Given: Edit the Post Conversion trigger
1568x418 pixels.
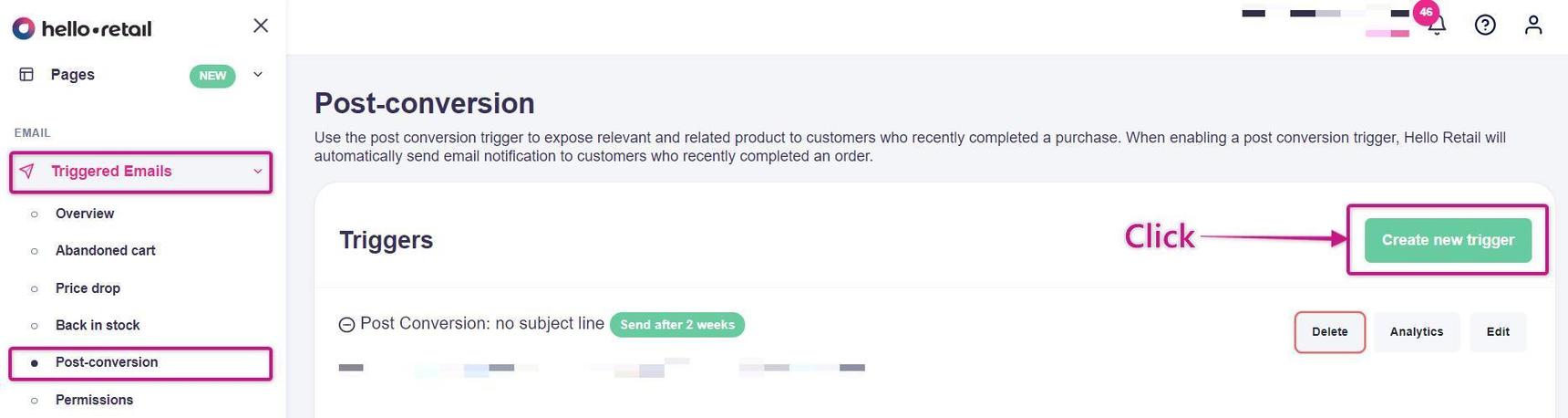Looking at the screenshot, I should point(1498,332).
